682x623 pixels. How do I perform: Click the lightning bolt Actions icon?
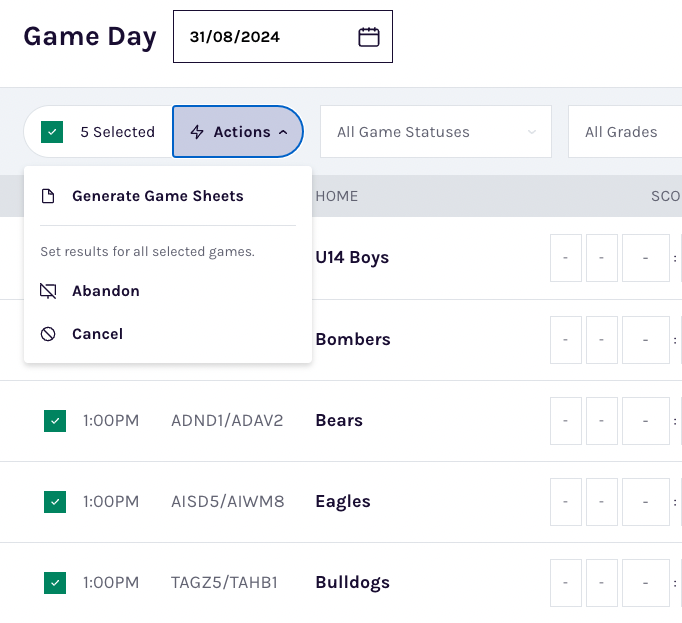(197, 132)
